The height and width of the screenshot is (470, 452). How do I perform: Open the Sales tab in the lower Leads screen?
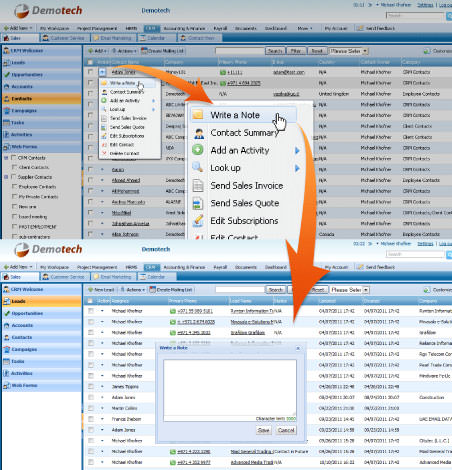click(20, 277)
